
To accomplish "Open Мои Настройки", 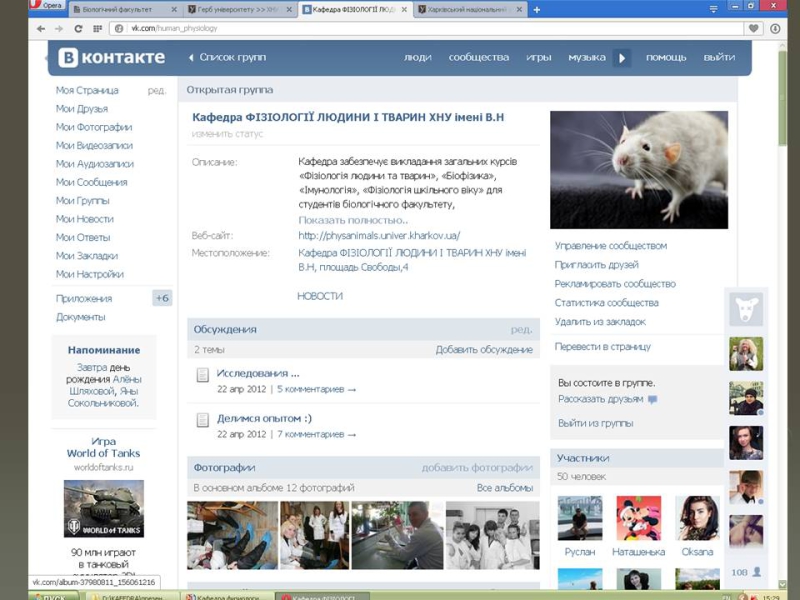I will [90, 274].
